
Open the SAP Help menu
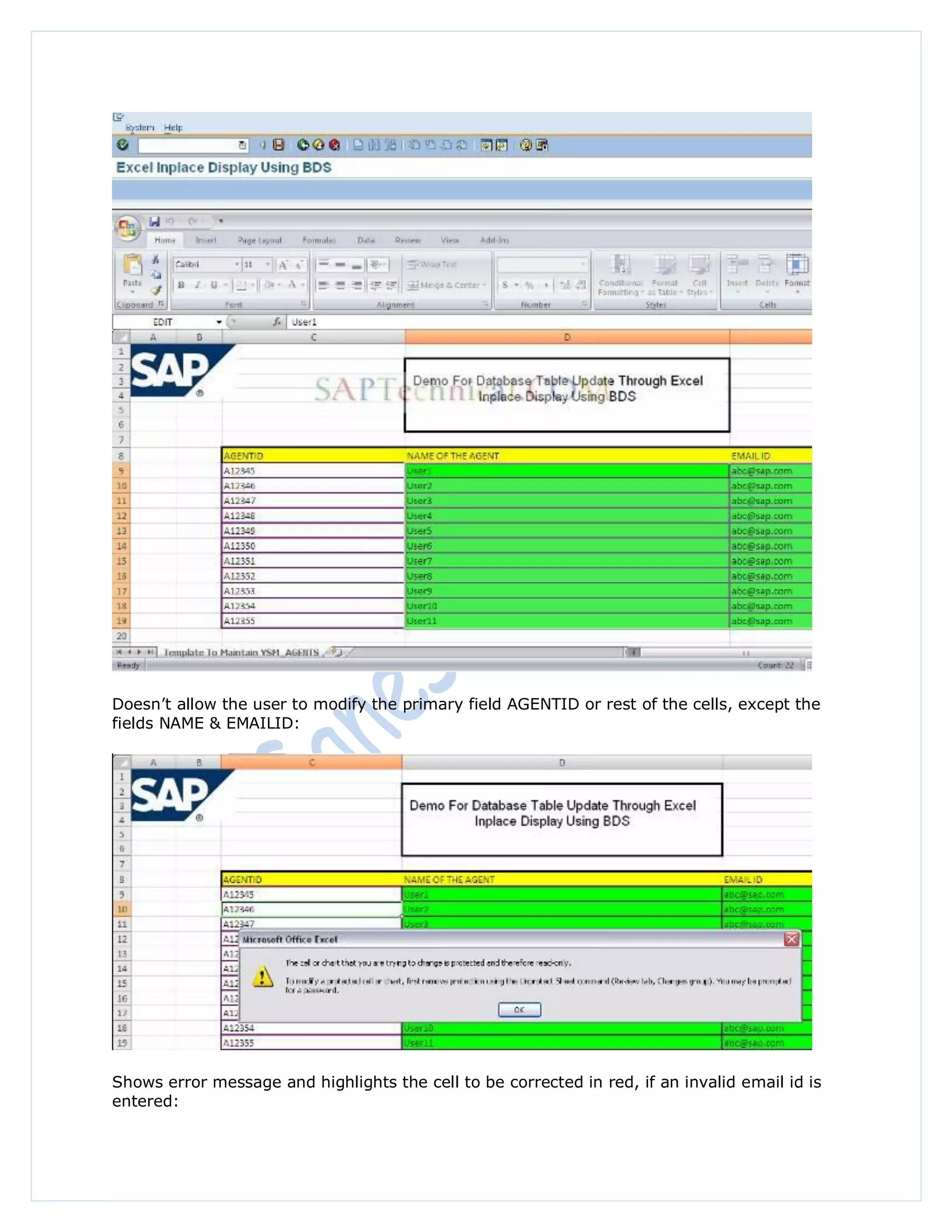173,127
